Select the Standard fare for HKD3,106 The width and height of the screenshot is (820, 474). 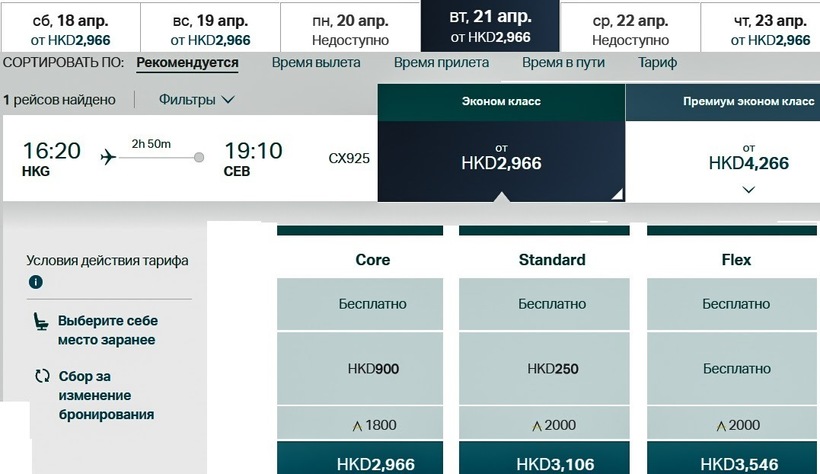(544, 463)
